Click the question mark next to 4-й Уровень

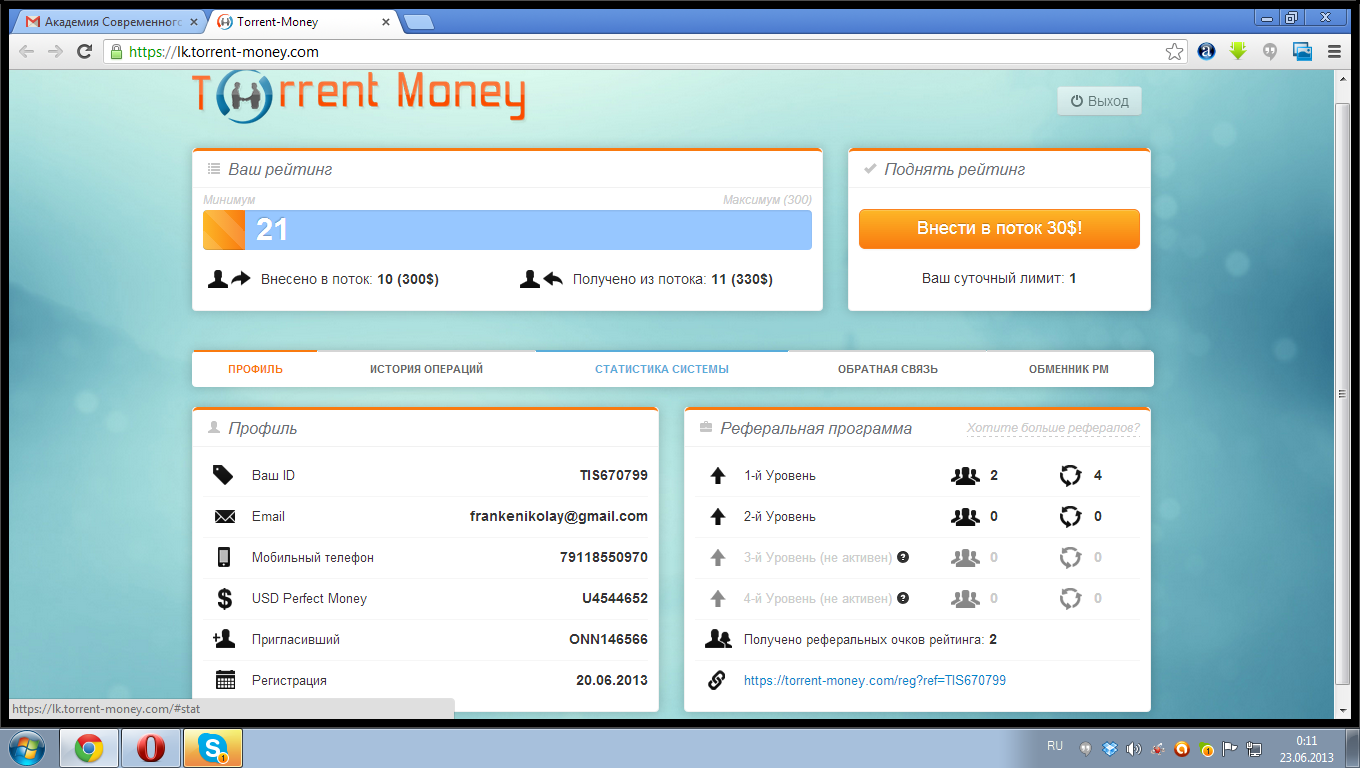point(903,598)
